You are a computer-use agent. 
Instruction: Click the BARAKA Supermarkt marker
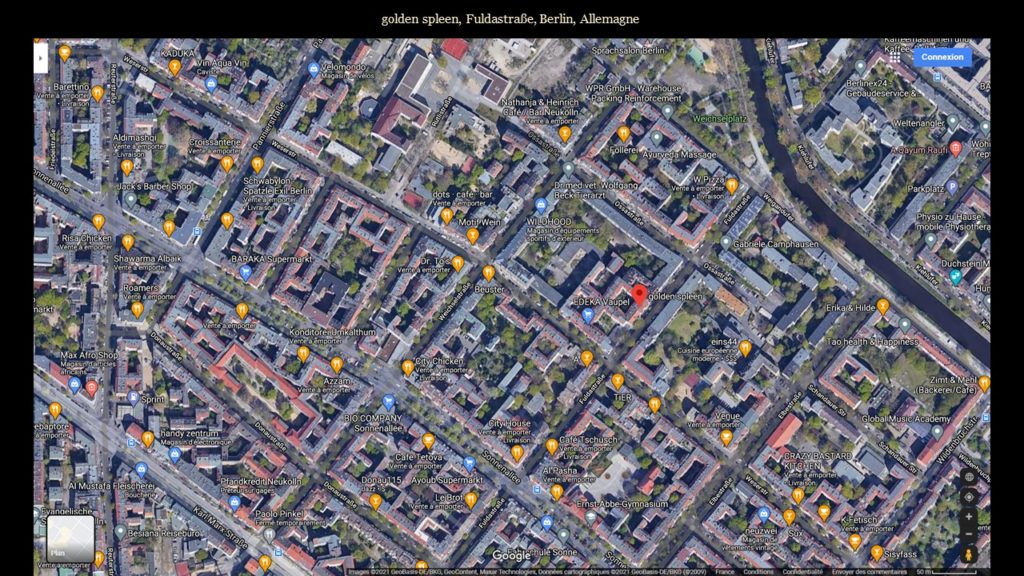coord(245,271)
